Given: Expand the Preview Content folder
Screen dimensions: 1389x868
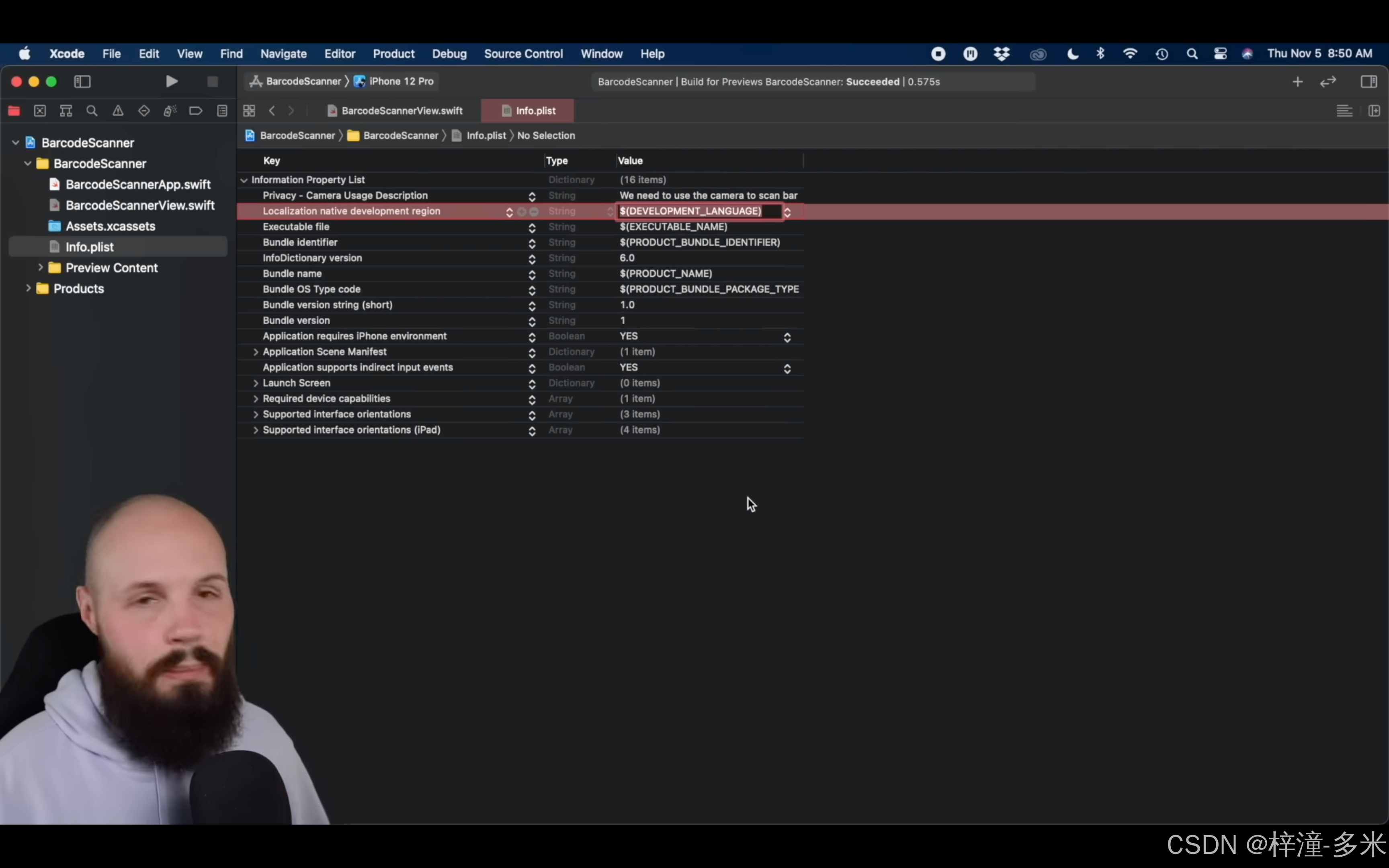Looking at the screenshot, I should coord(40,268).
